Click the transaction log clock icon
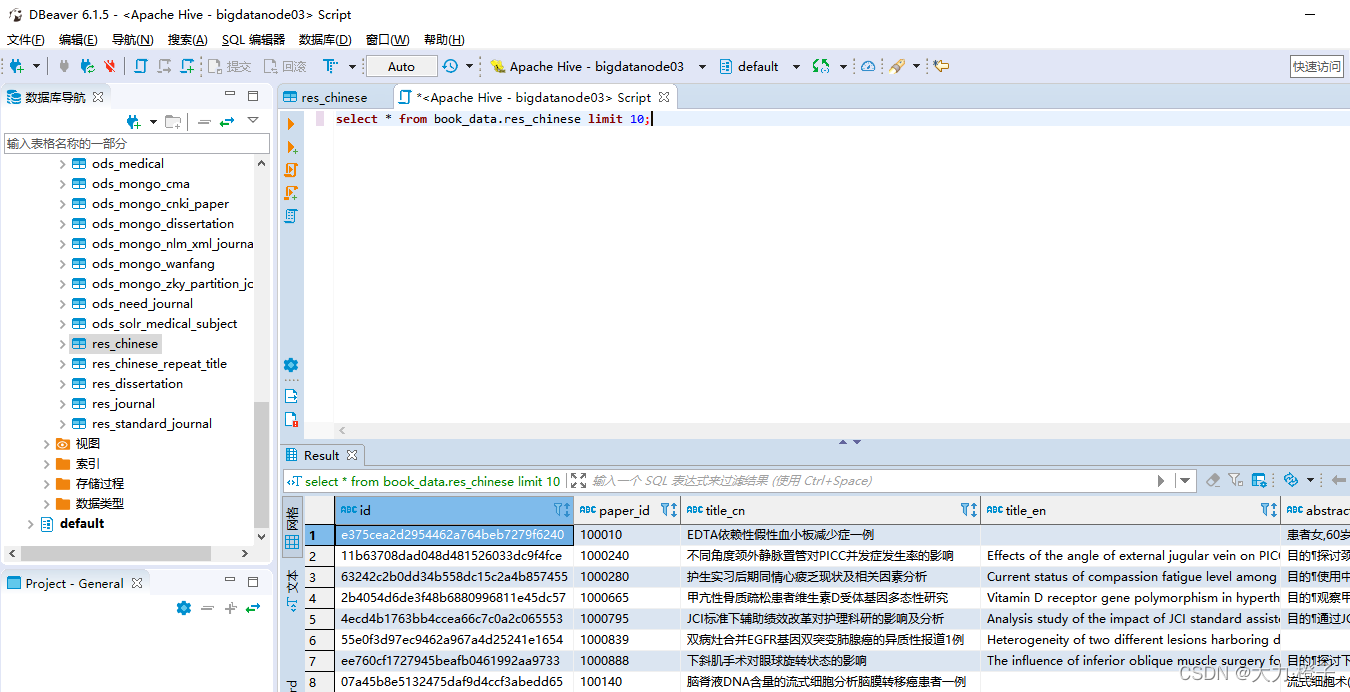This screenshot has height=692, width=1350. click(x=450, y=66)
